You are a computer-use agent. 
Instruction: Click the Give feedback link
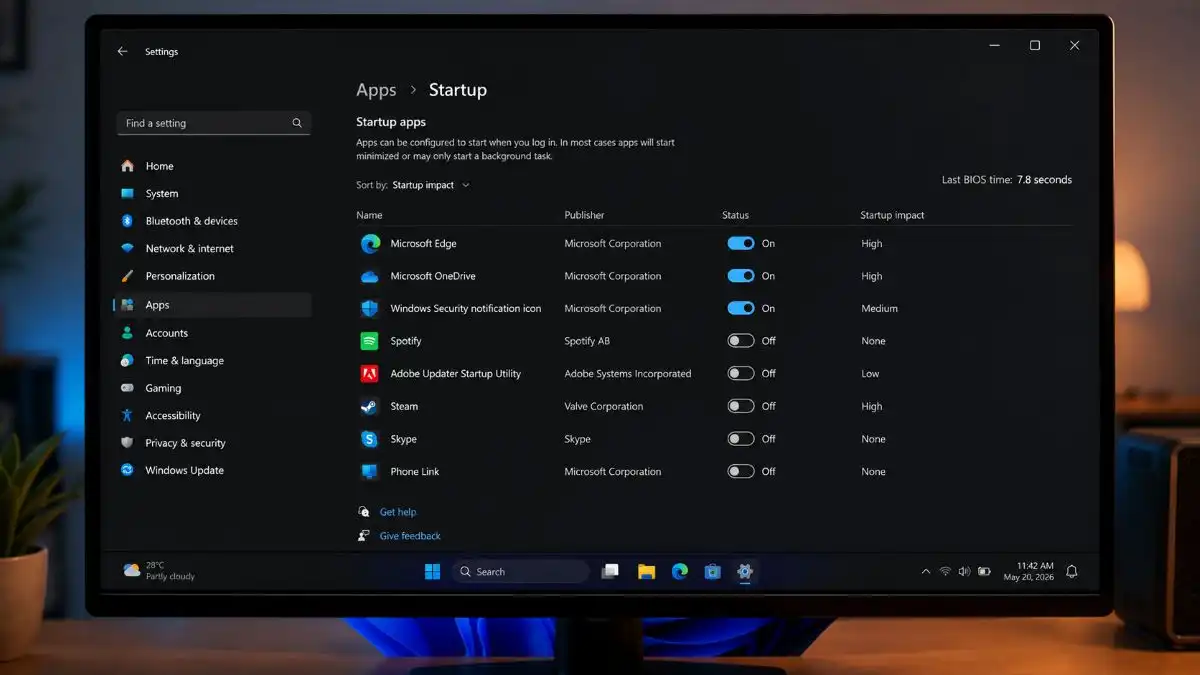(x=410, y=536)
